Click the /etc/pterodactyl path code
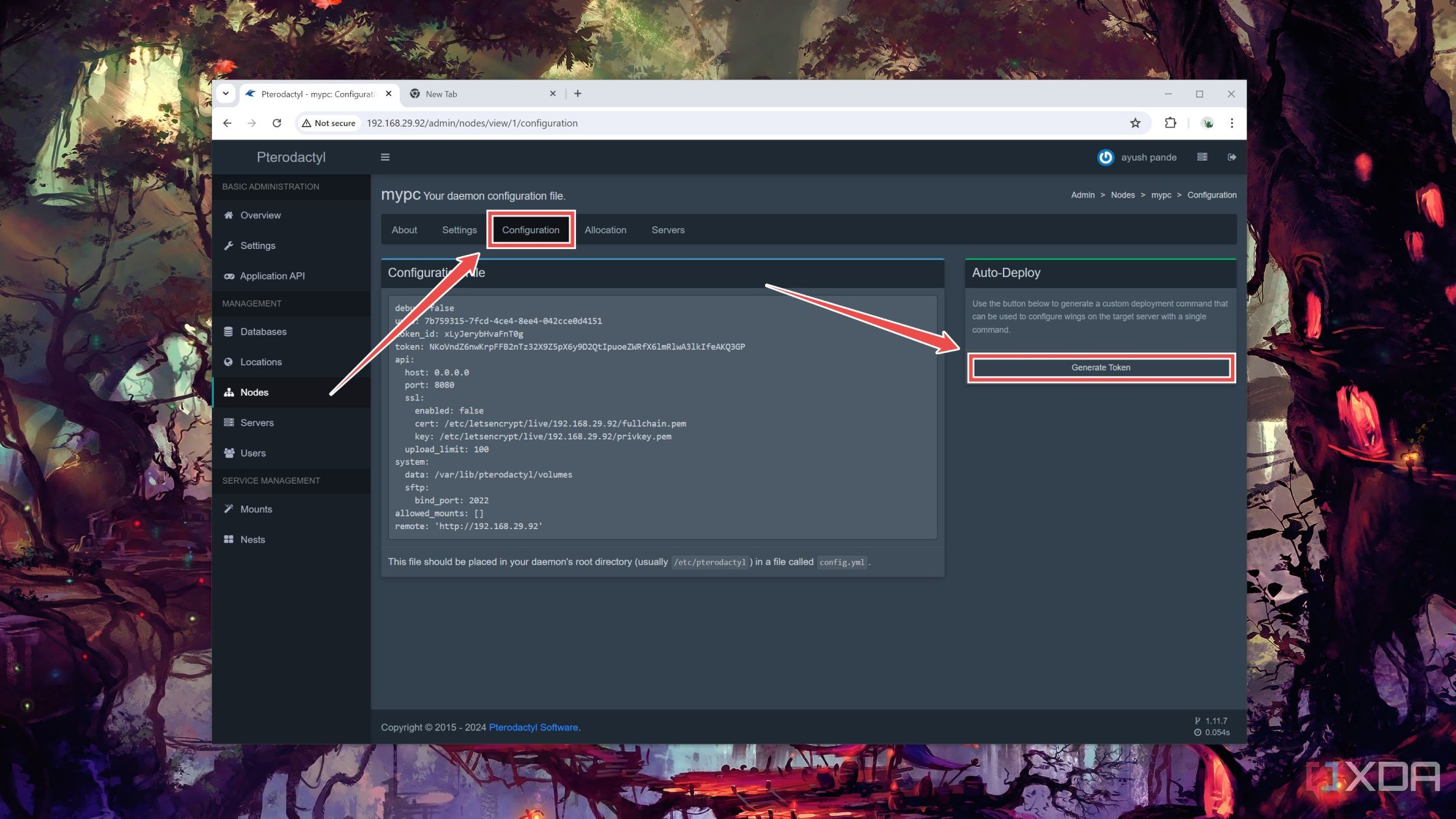 tap(710, 562)
